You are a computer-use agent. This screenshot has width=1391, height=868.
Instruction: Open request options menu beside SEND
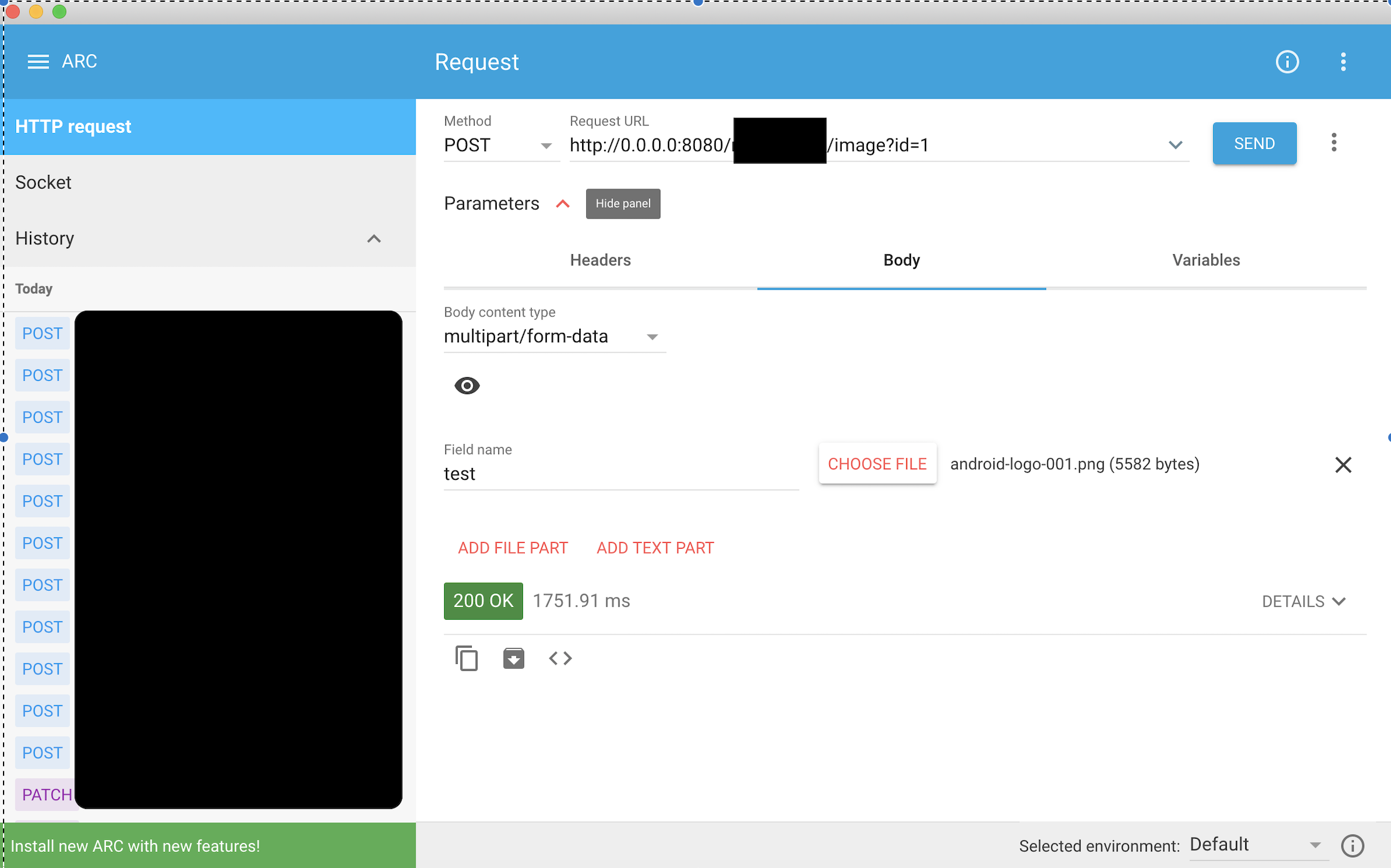point(1333,143)
